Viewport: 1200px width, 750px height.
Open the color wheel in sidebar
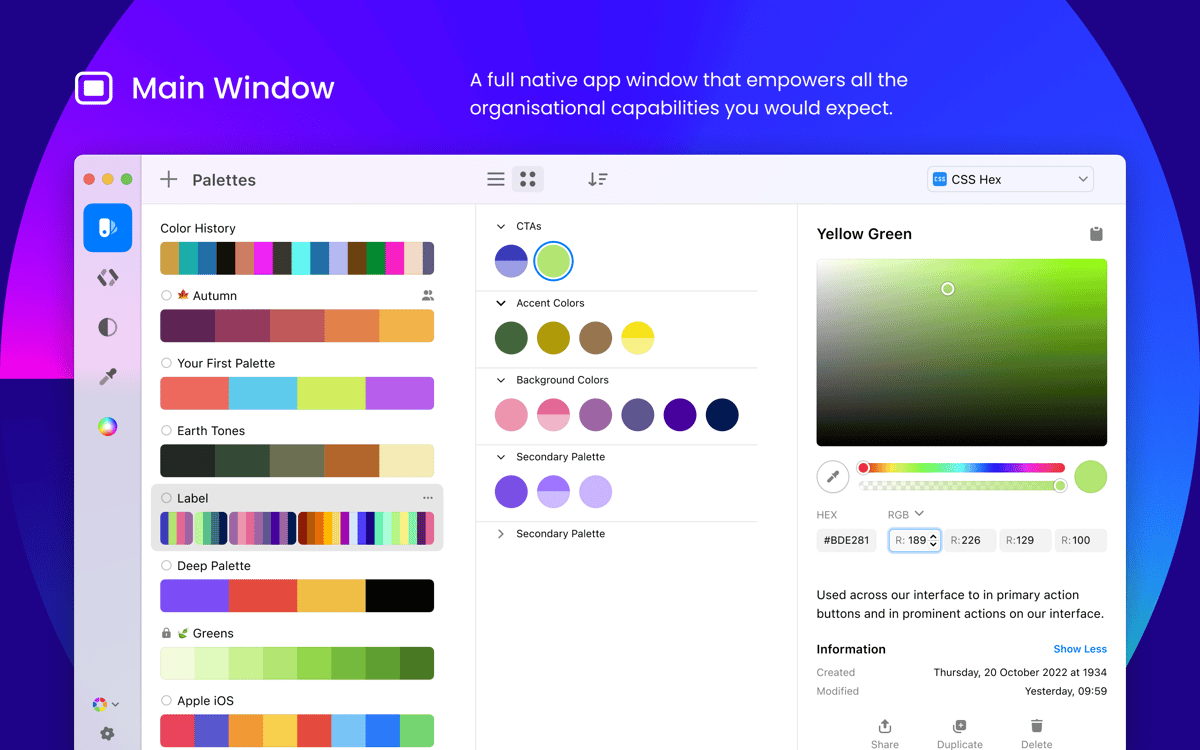click(x=108, y=427)
